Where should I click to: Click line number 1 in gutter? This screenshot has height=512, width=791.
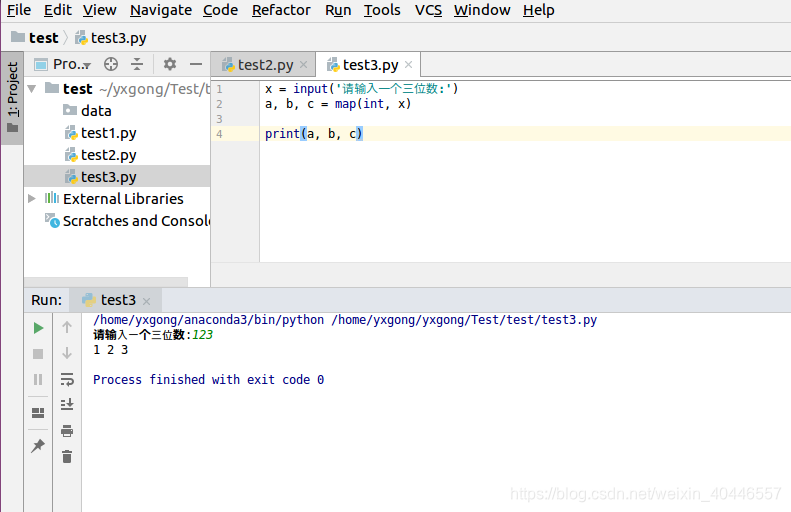point(219,89)
